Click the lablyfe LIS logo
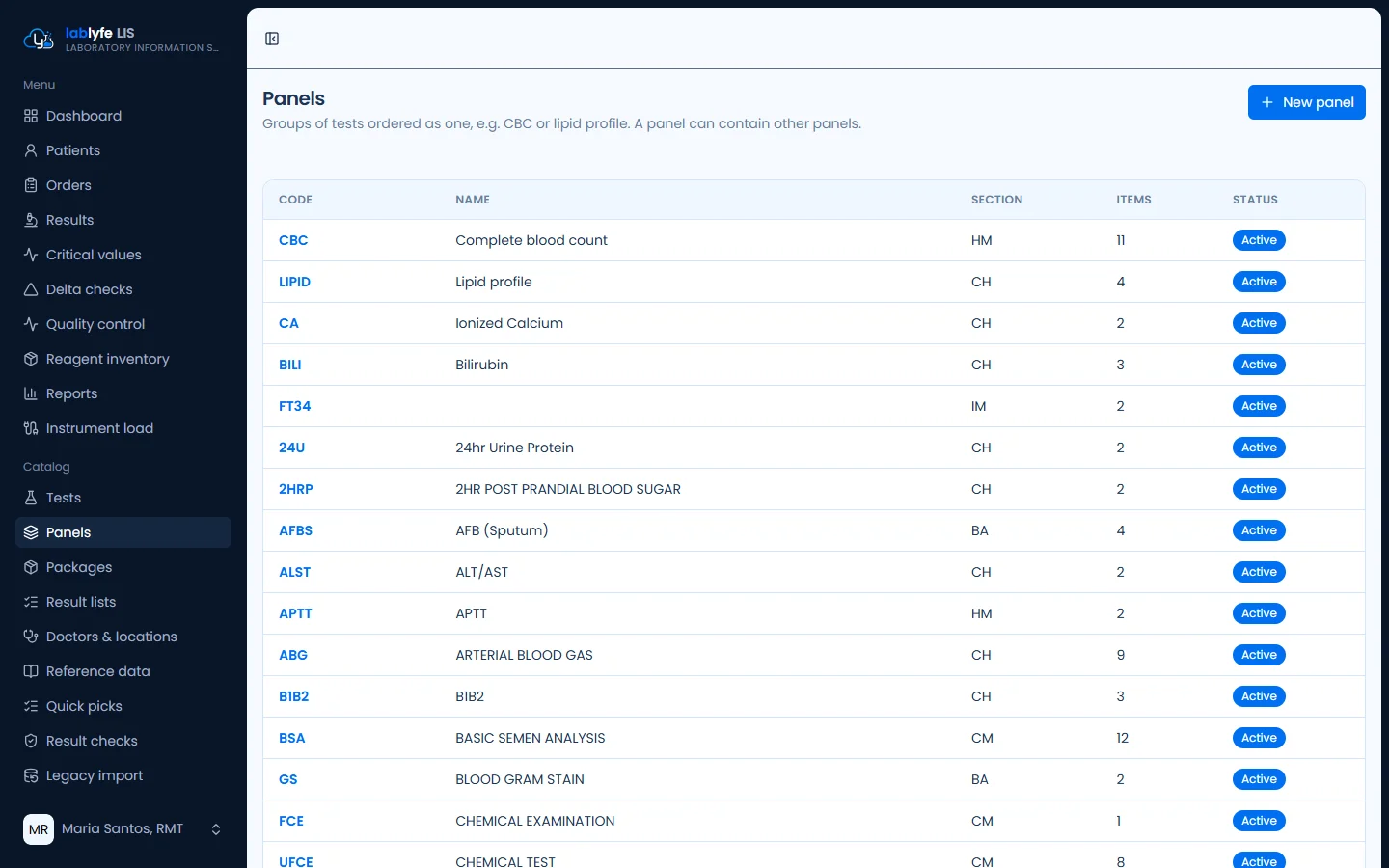The image size is (1389, 868). (x=39, y=40)
